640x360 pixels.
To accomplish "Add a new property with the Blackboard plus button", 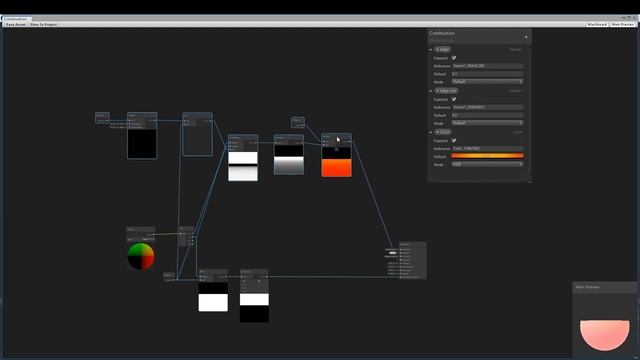I will 526,37.
